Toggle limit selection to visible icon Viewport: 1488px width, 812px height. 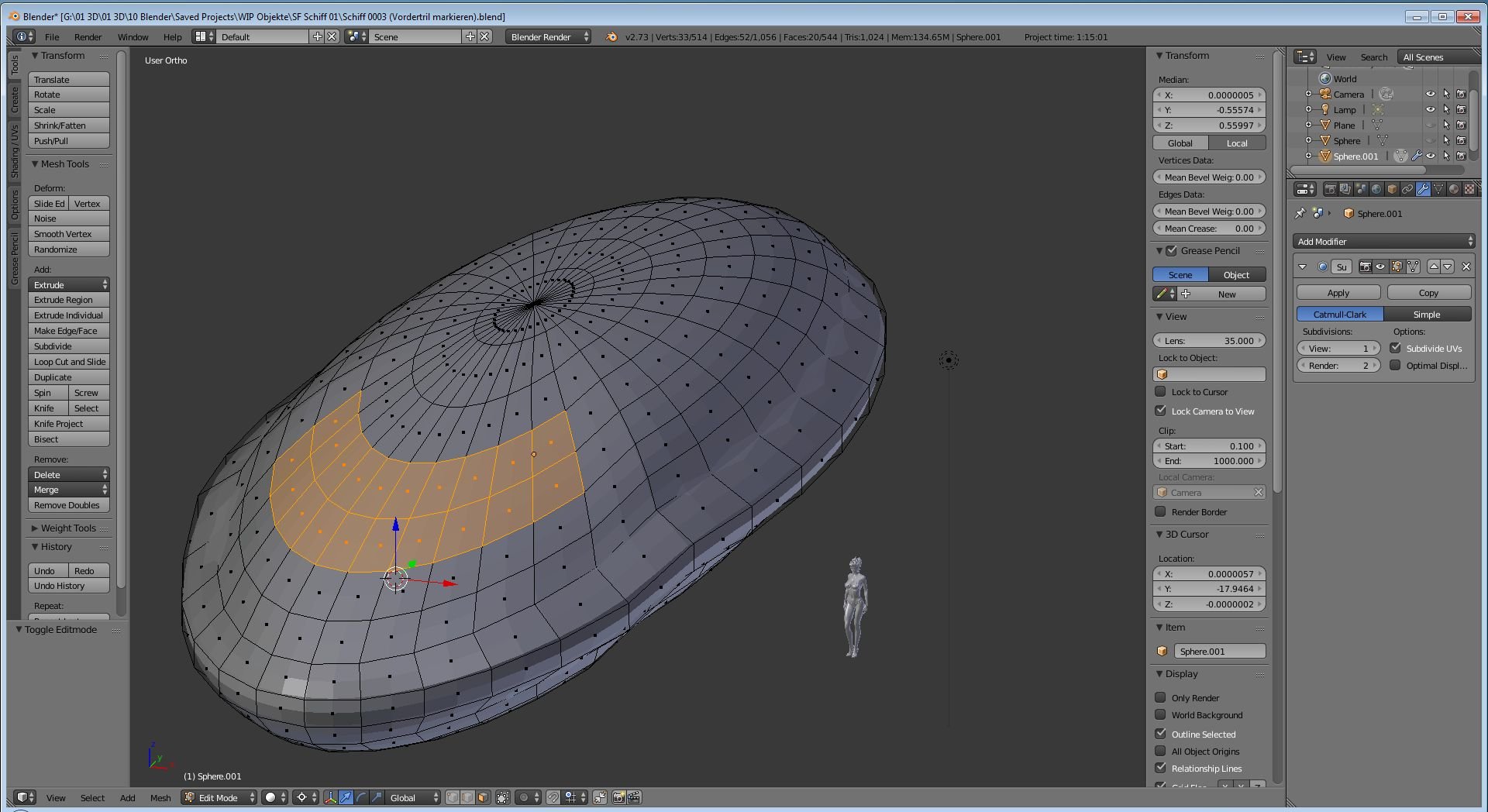pyautogui.click(x=503, y=797)
